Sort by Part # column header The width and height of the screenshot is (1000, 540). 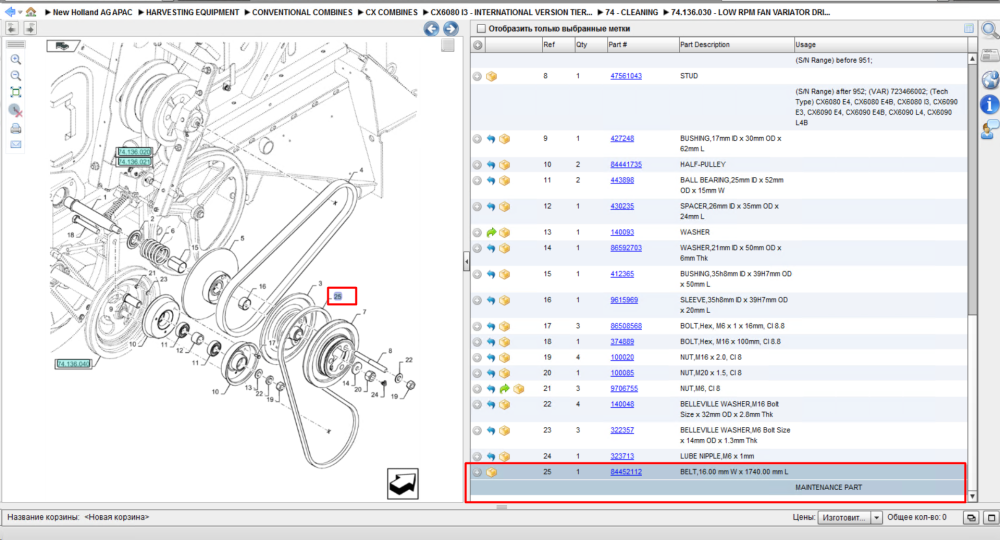[643, 45]
